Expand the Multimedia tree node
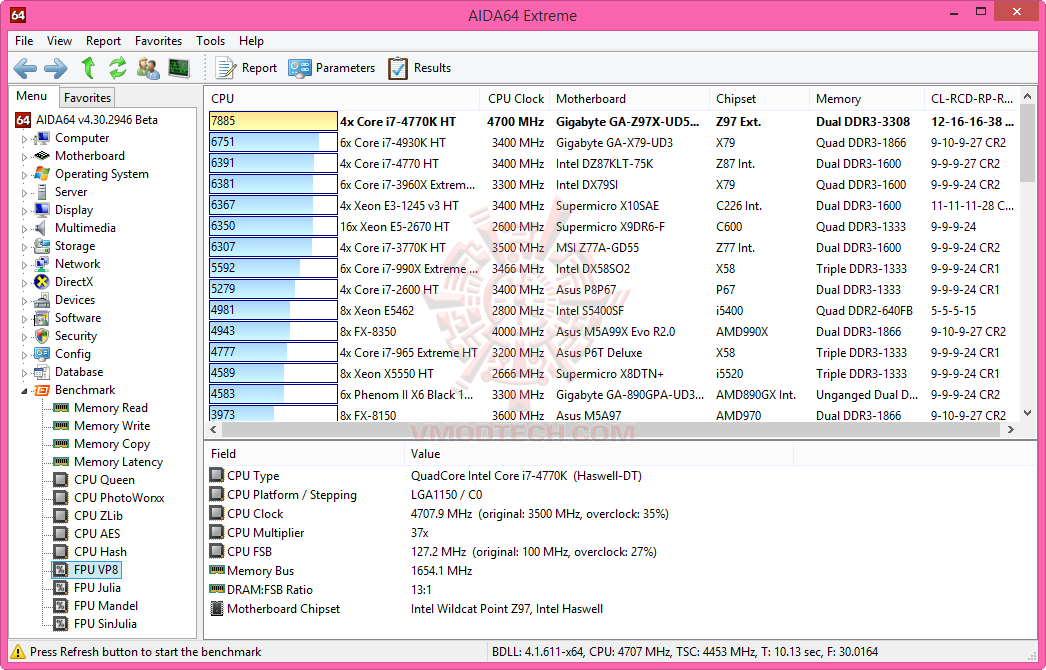 click(x=25, y=229)
